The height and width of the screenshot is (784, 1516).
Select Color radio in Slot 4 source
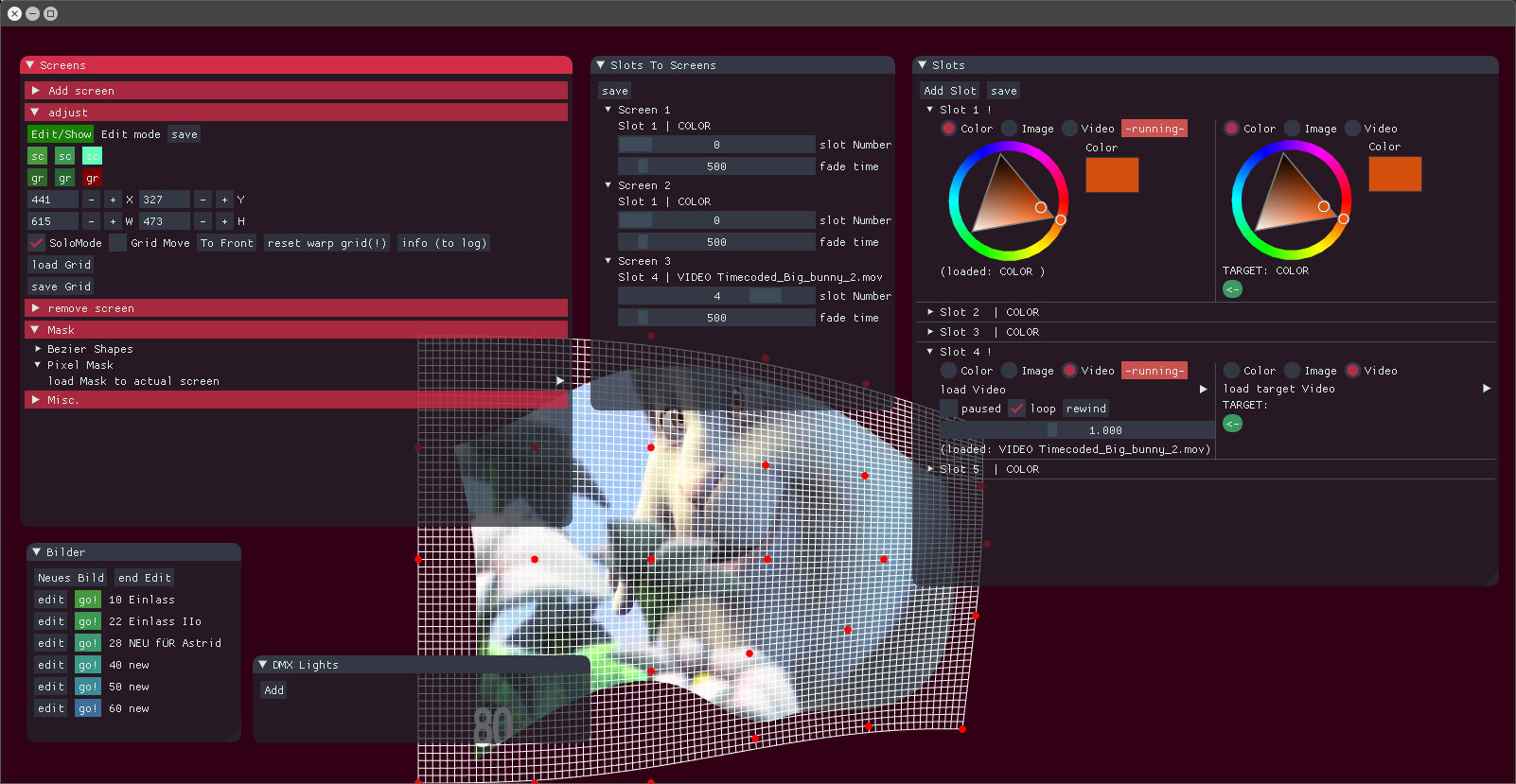click(x=948, y=371)
